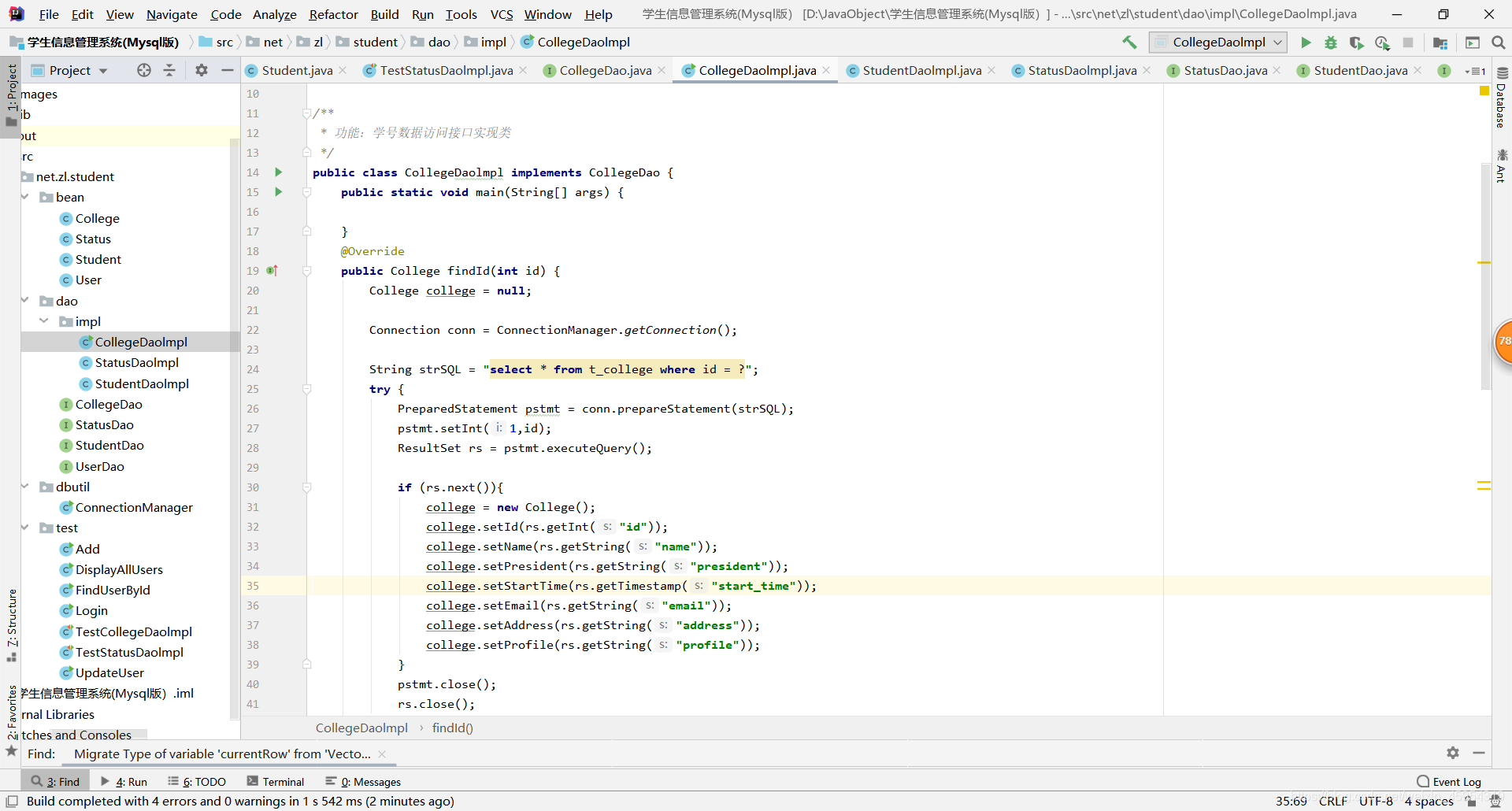Fold the Javadoc comment block
Screen dimensions: 1512x811
(306, 113)
